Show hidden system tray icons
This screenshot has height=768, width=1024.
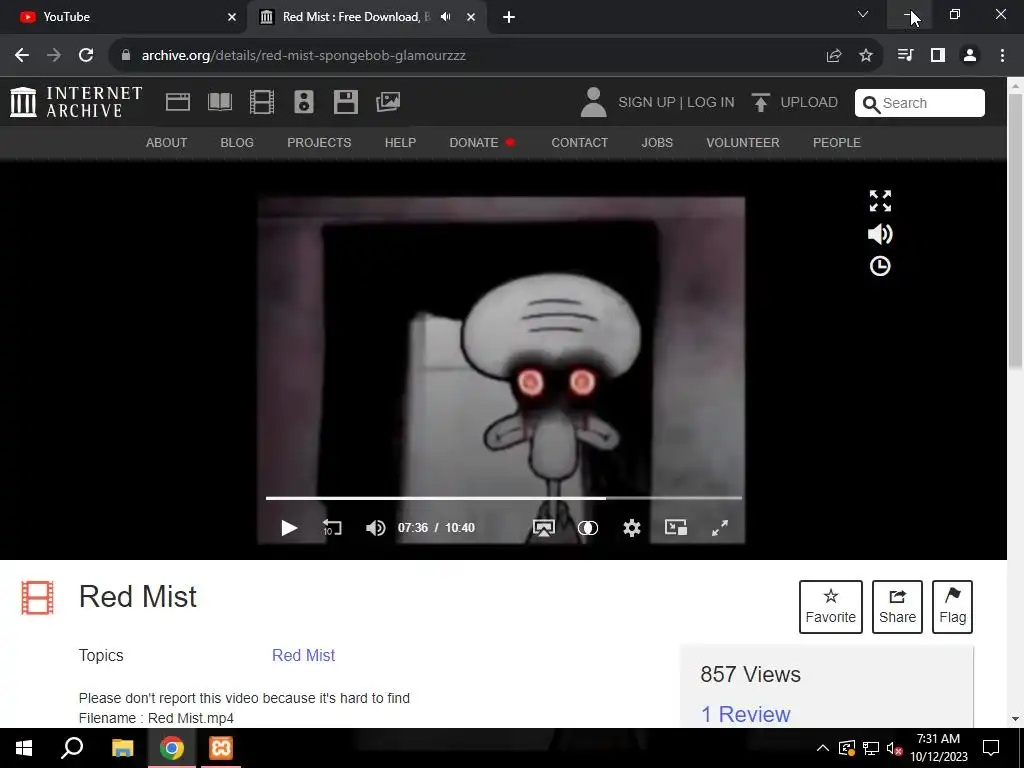pos(823,748)
